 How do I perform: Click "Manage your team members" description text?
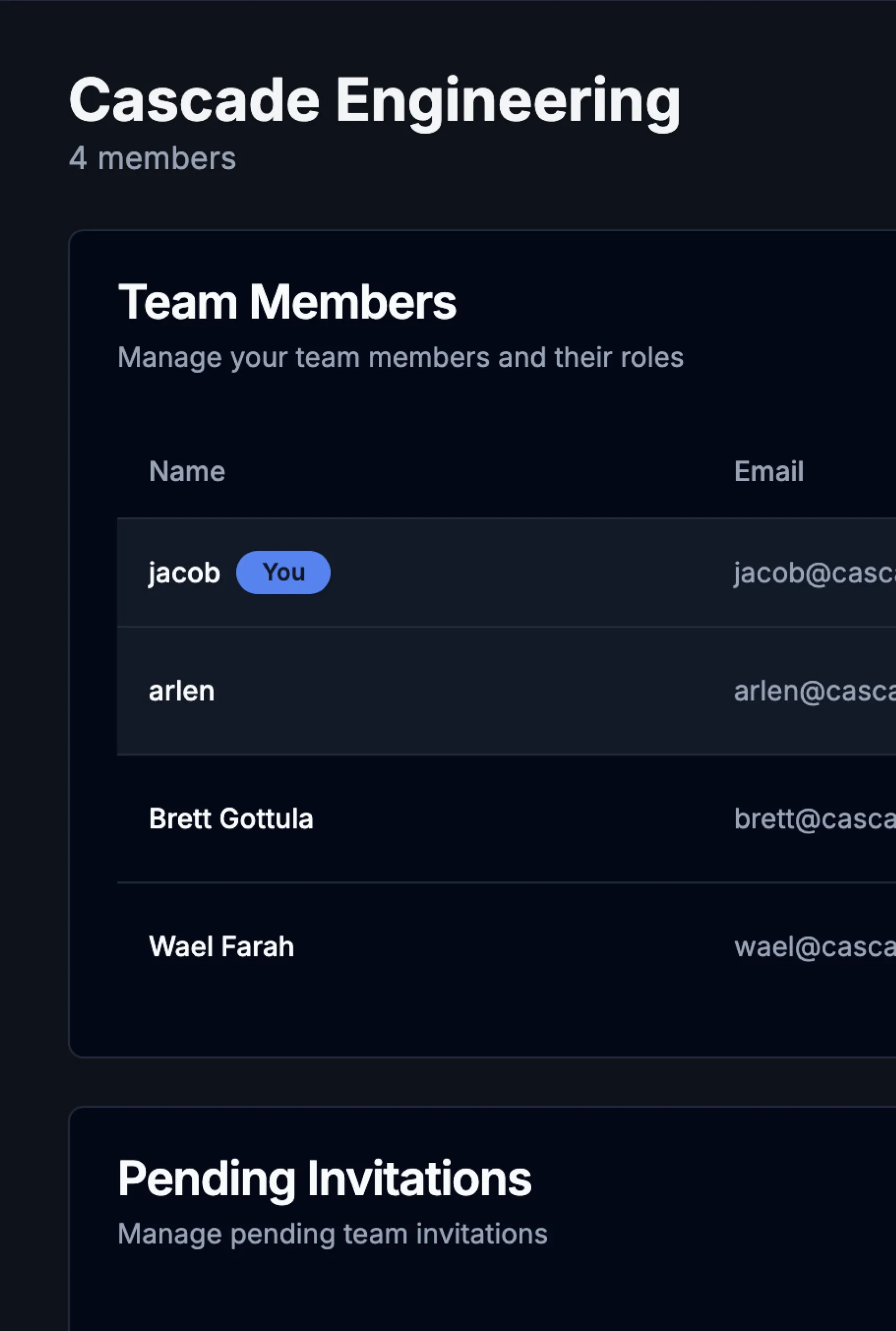click(400, 357)
